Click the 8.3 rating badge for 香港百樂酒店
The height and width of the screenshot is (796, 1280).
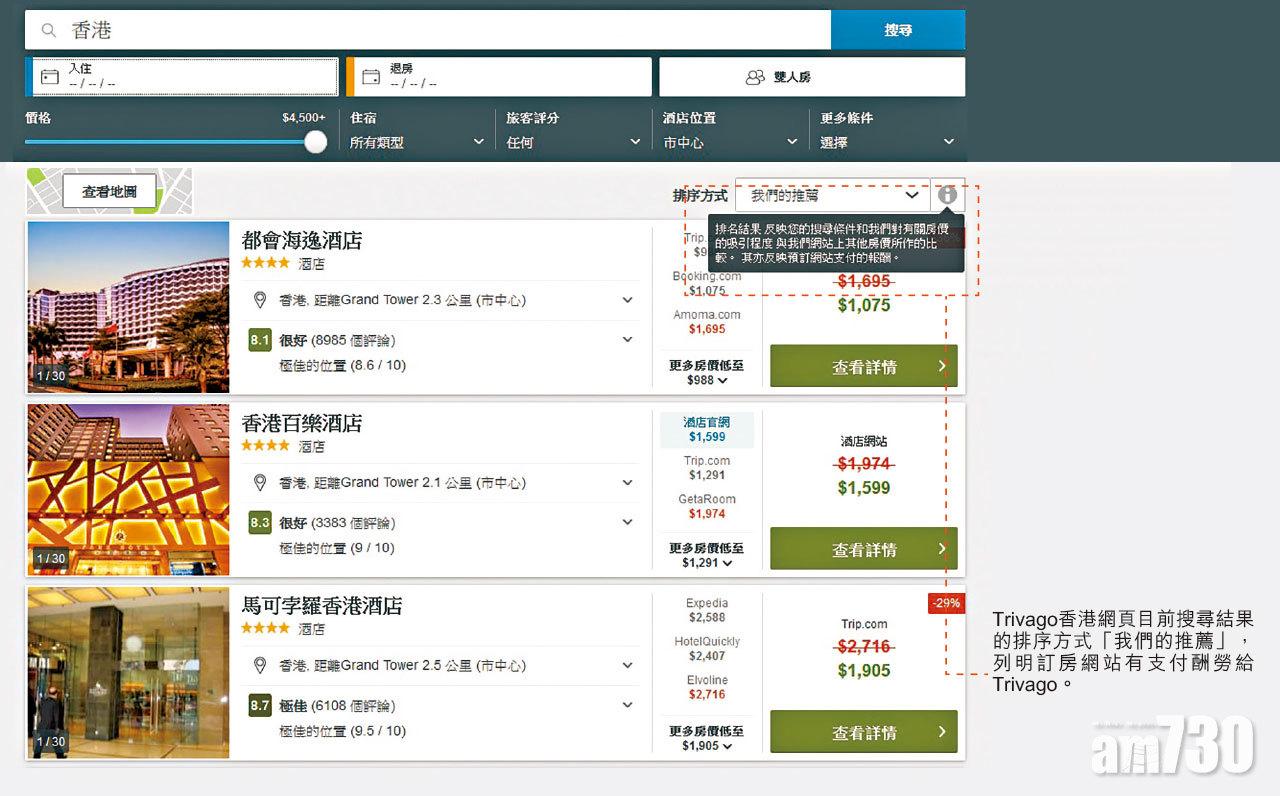(260, 522)
